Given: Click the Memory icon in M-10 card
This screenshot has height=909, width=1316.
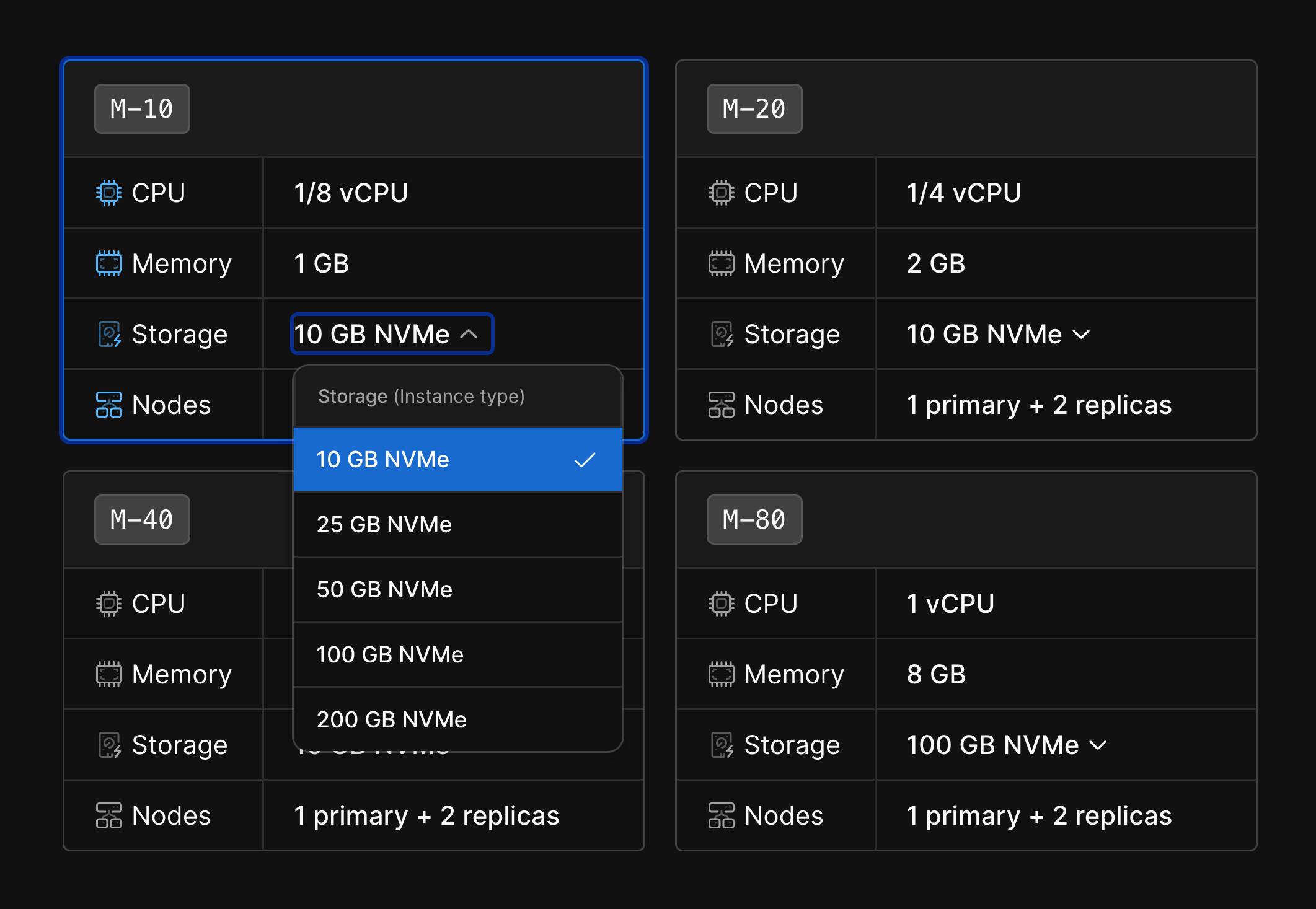Looking at the screenshot, I should [108, 263].
